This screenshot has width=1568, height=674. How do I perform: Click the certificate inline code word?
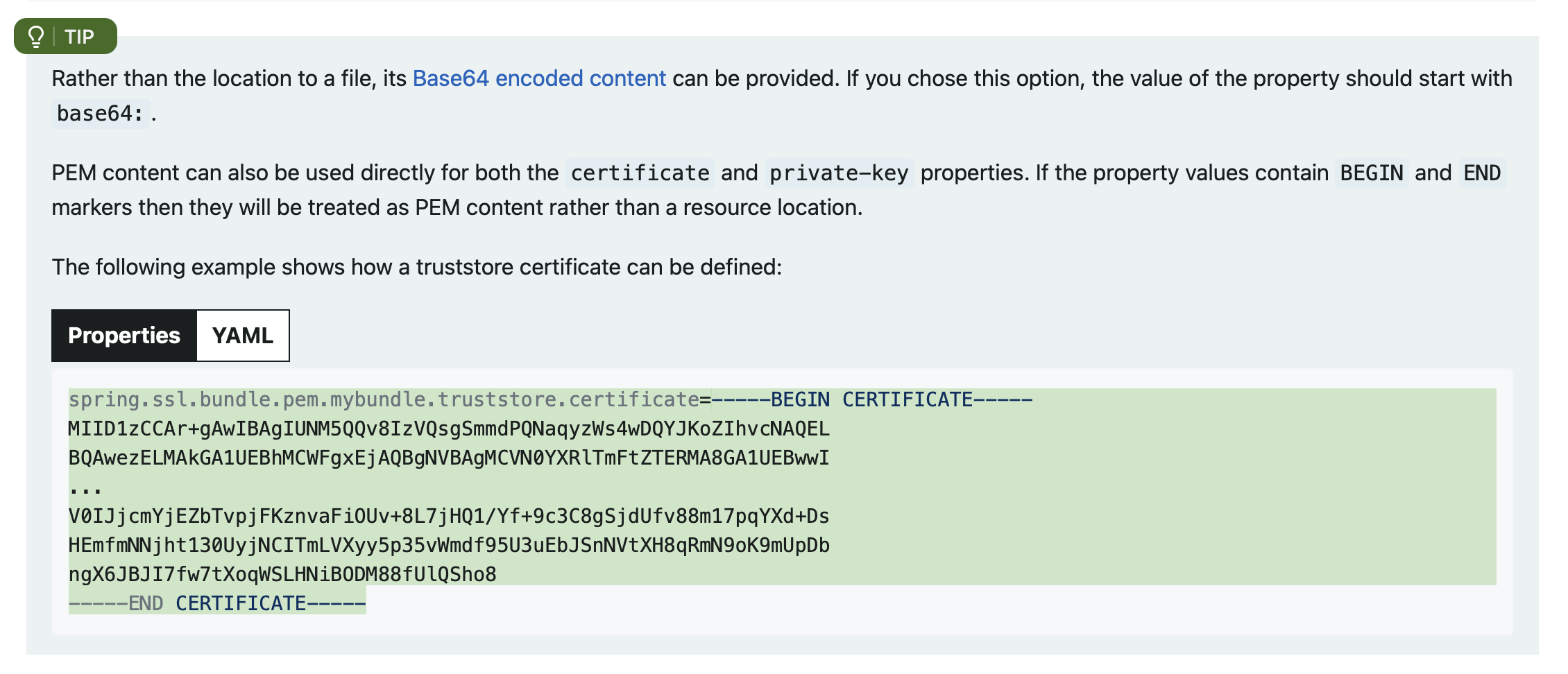coord(640,173)
